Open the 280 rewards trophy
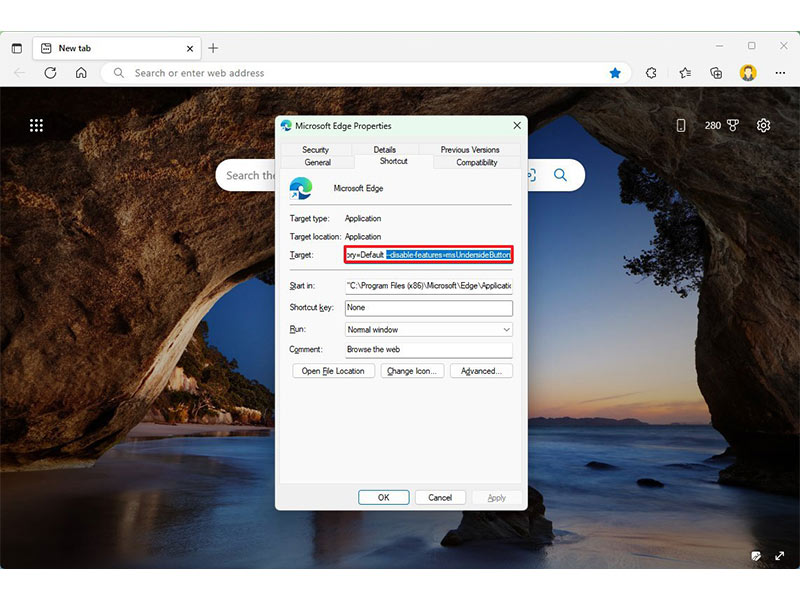Screen dimensions: 800x600 (722, 126)
